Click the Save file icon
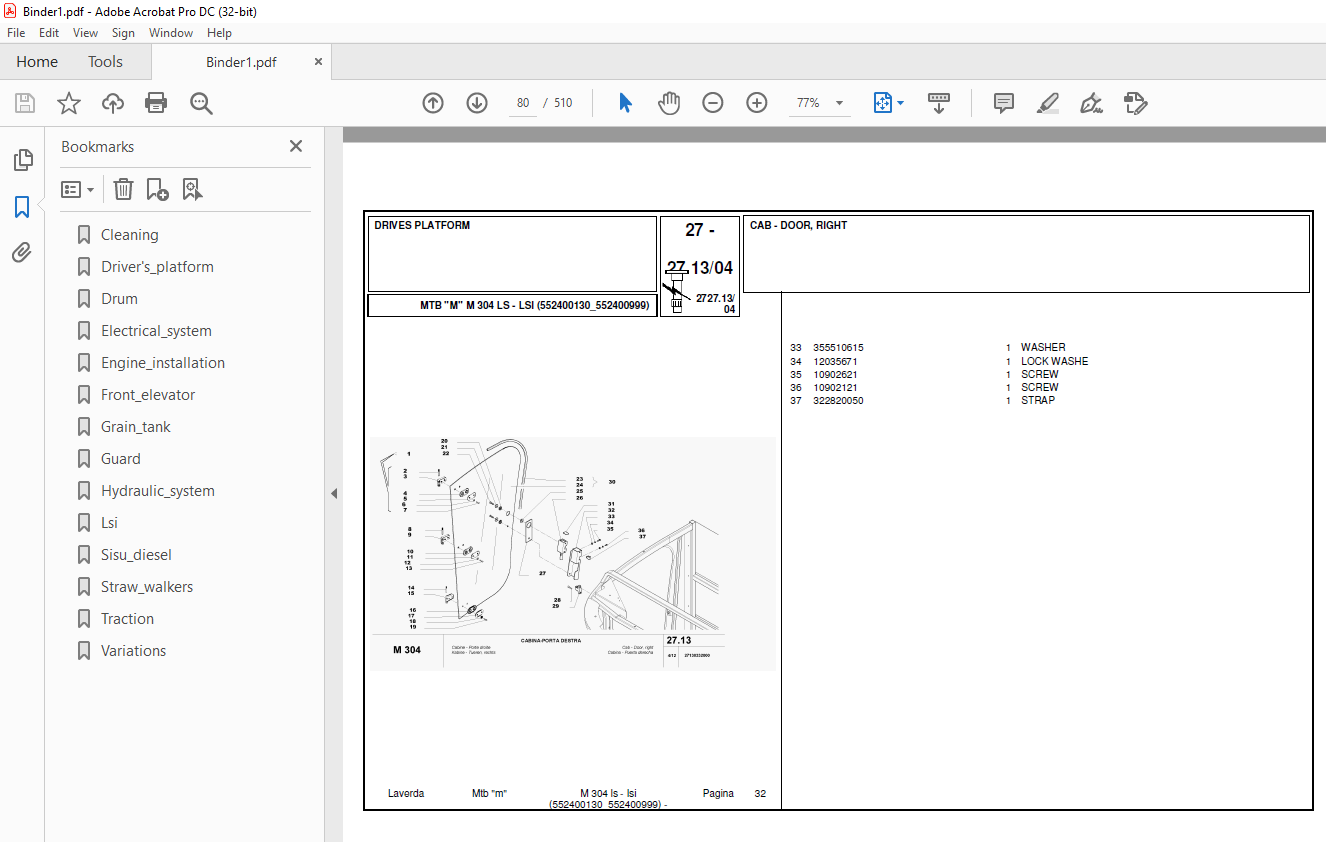The height and width of the screenshot is (842, 1326). coord(25,103)
